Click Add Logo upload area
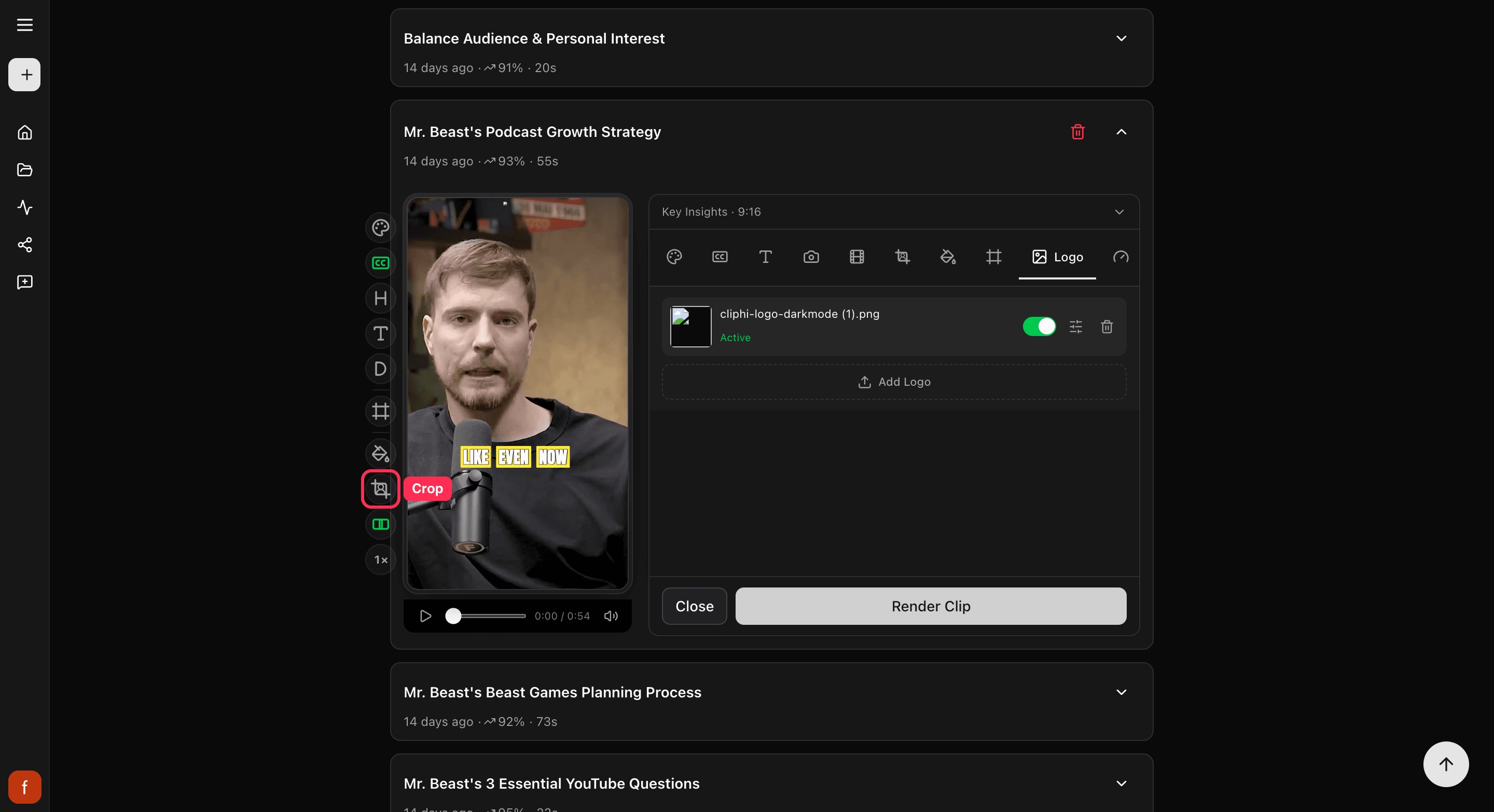 point(894,381)
